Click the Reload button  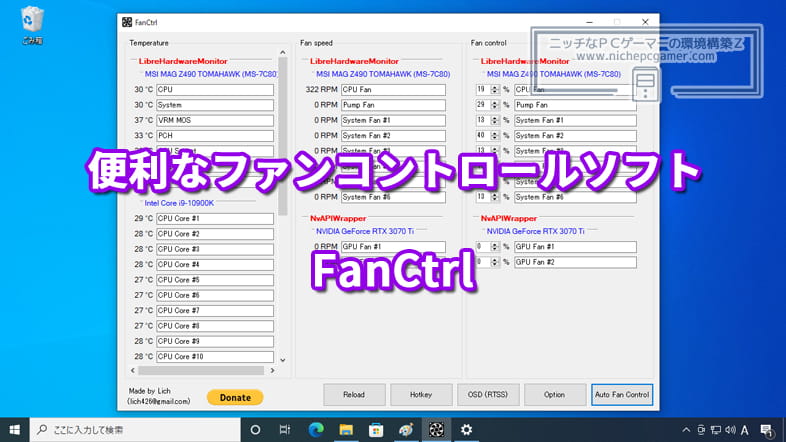coord(354,395)
